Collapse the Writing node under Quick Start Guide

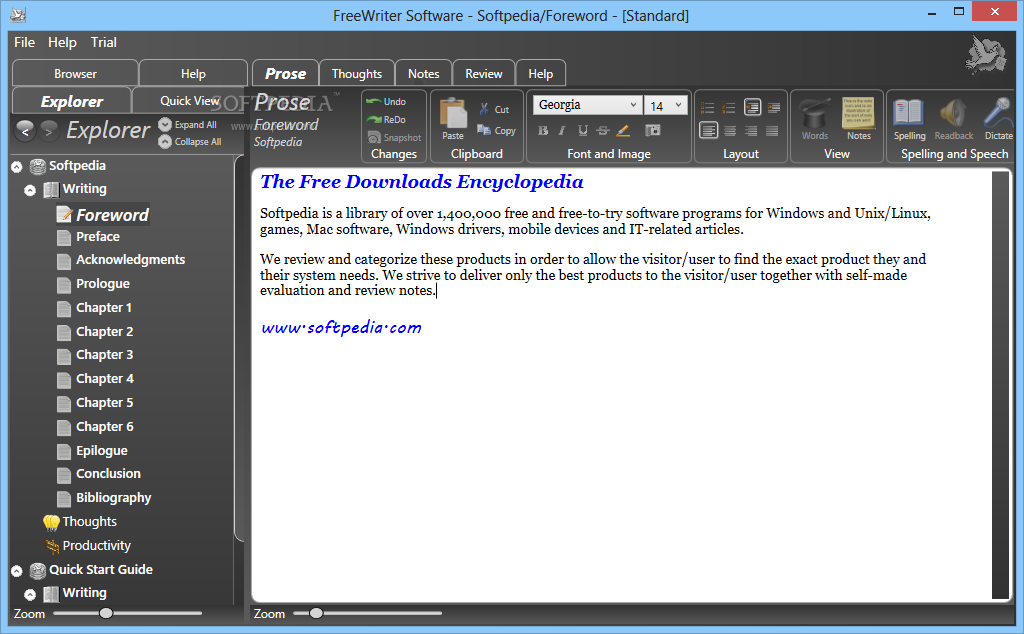point(29,595)
